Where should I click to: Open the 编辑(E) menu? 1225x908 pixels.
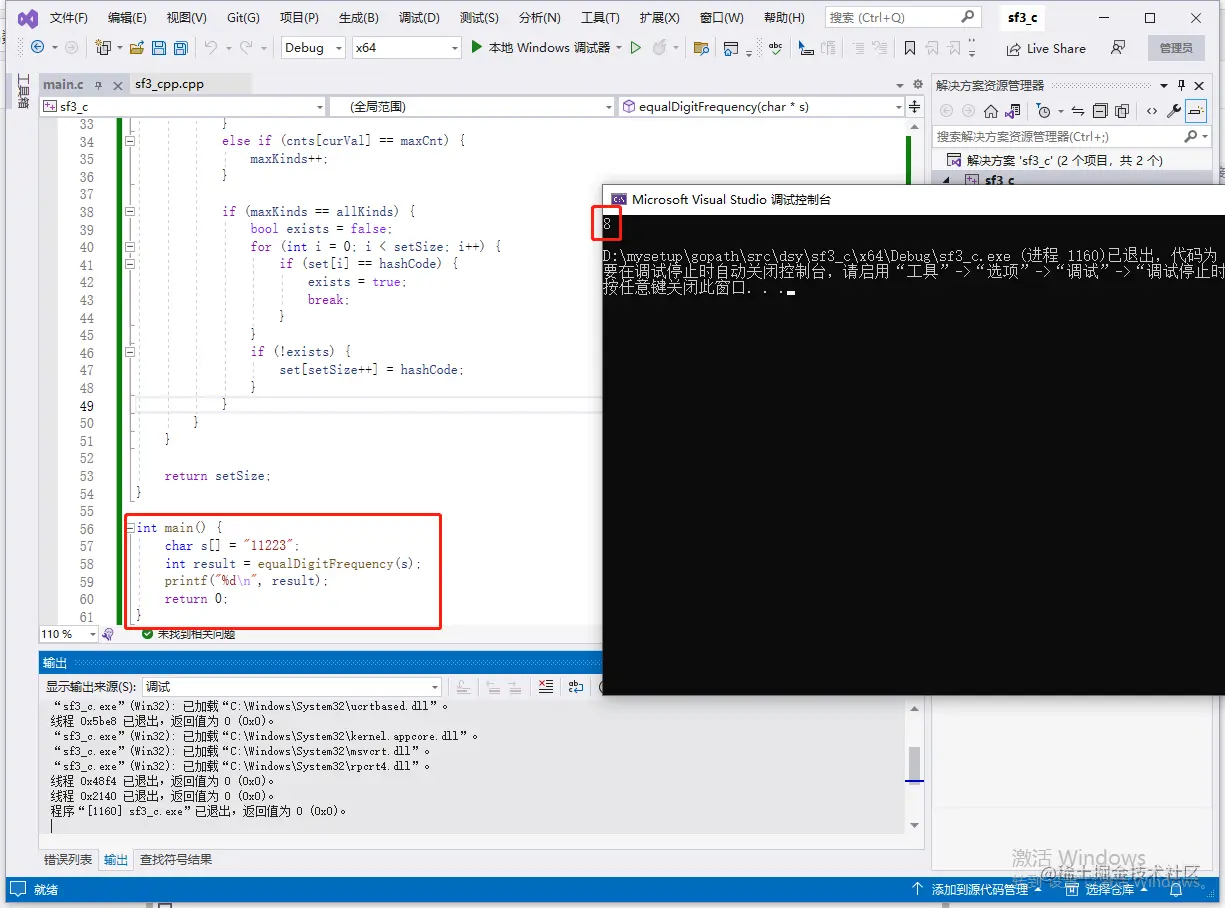coord(127,18)
